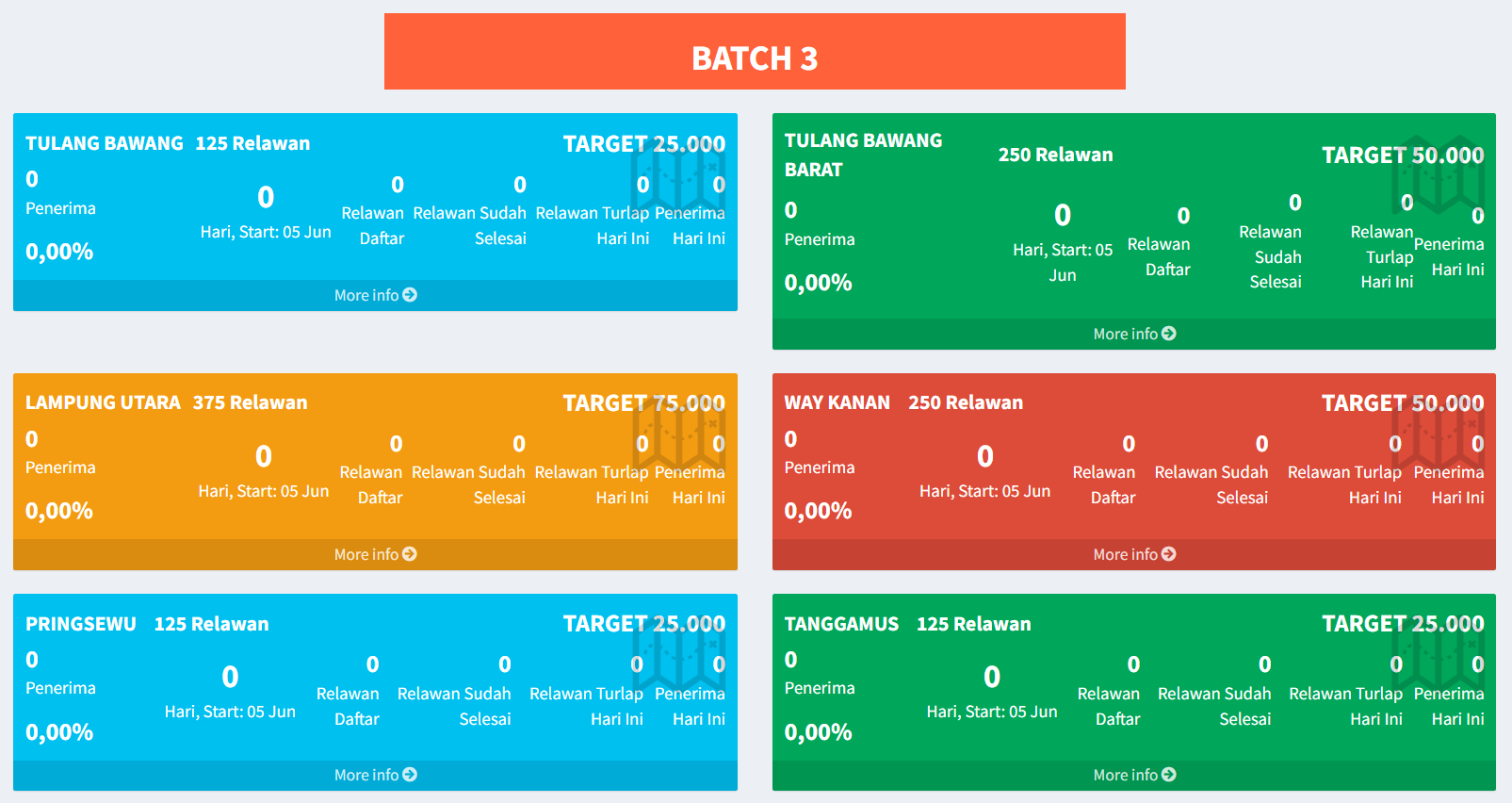Click the arrow icon in Tulang Bawang footer

pos(410,295)
